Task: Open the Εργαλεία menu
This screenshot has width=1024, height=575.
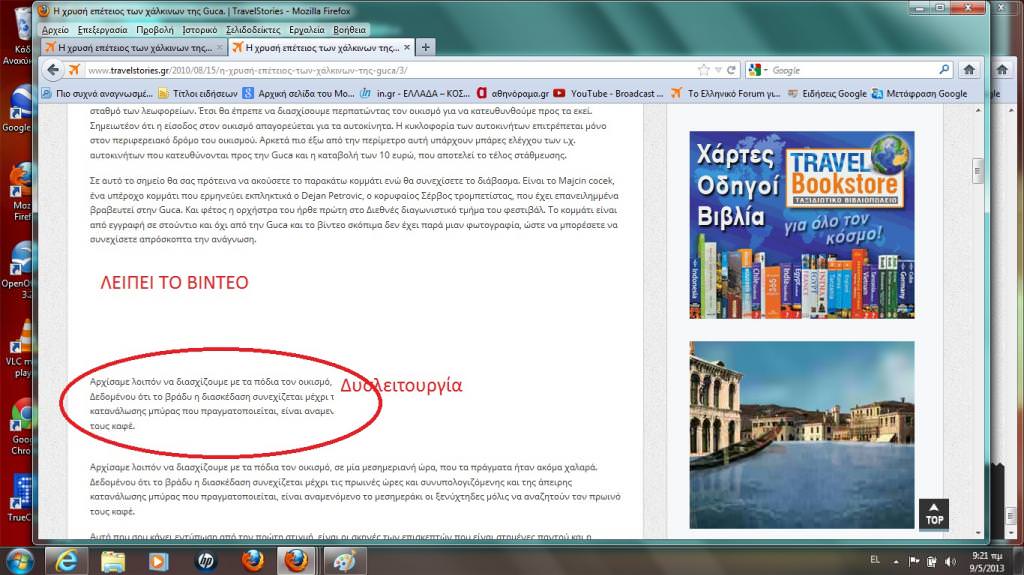Action: point(306,29)
